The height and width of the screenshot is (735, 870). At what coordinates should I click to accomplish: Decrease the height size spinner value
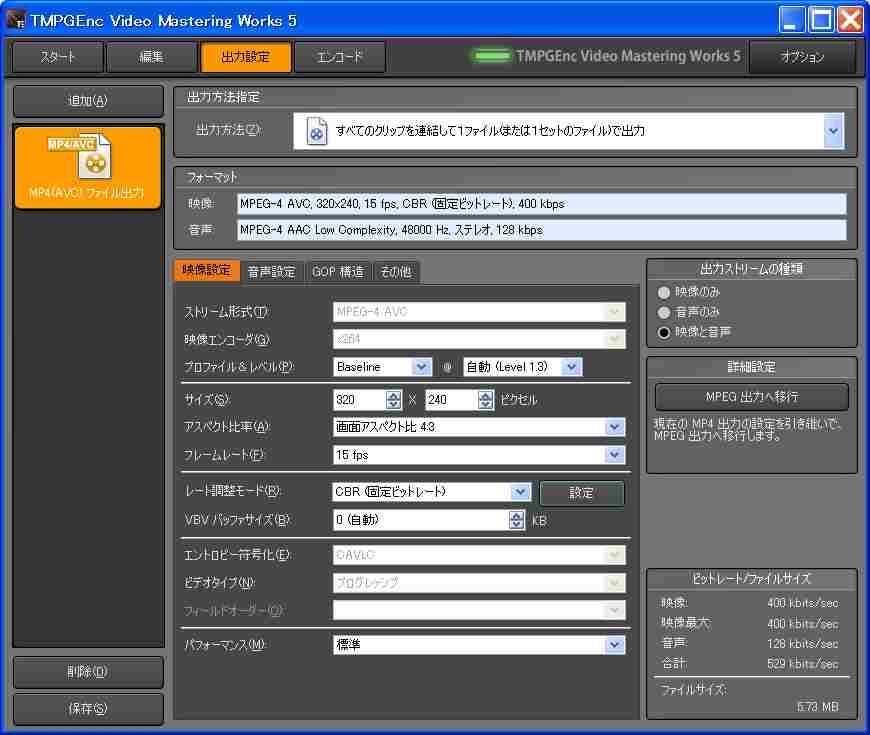tap(486, 405)
